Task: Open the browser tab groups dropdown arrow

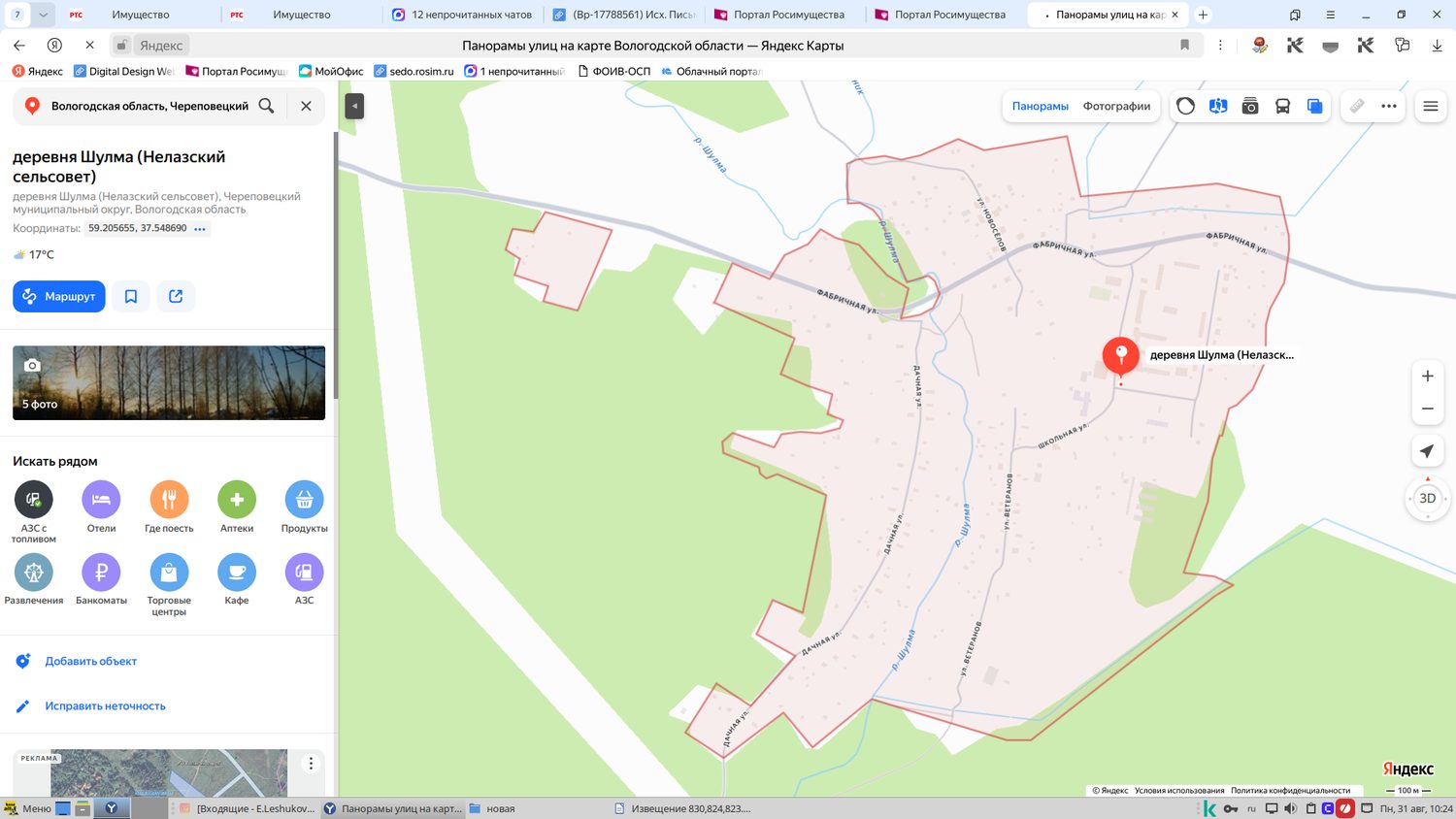Action: [x=43, y=15]
